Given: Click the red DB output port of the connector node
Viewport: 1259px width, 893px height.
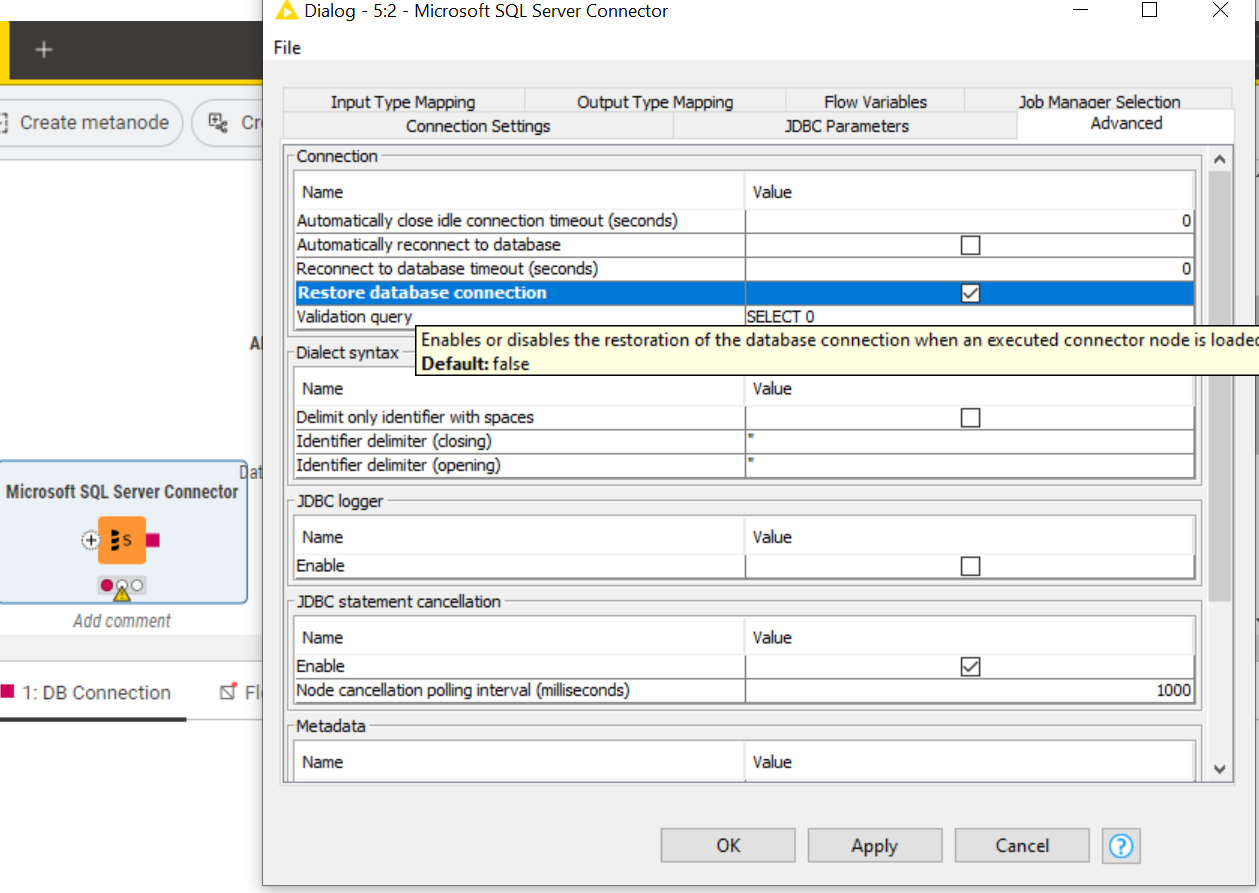Looking at the screenshot, I should tap(152, 540).
